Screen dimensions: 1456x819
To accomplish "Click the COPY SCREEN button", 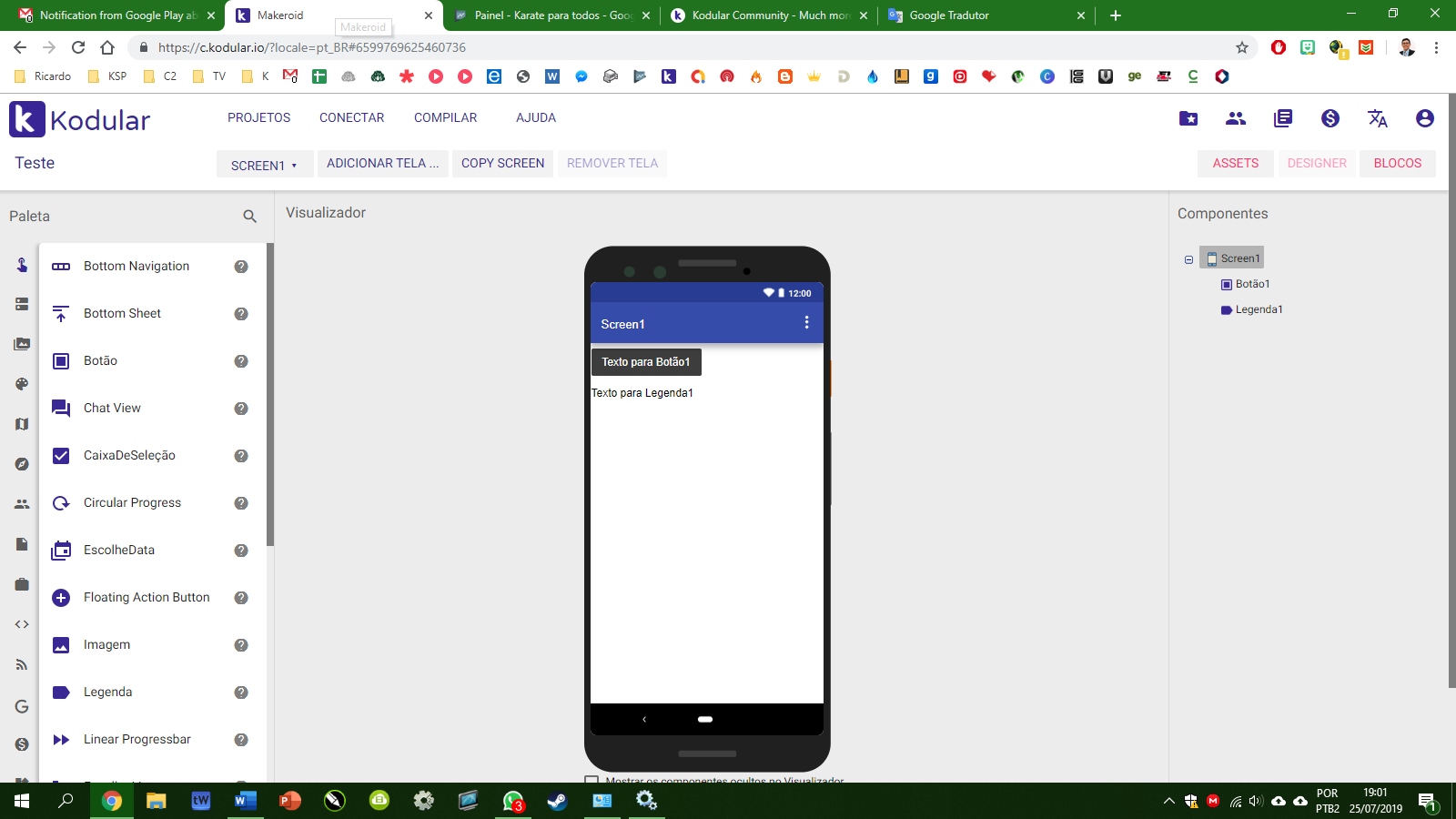I will [x=503, y=163].
